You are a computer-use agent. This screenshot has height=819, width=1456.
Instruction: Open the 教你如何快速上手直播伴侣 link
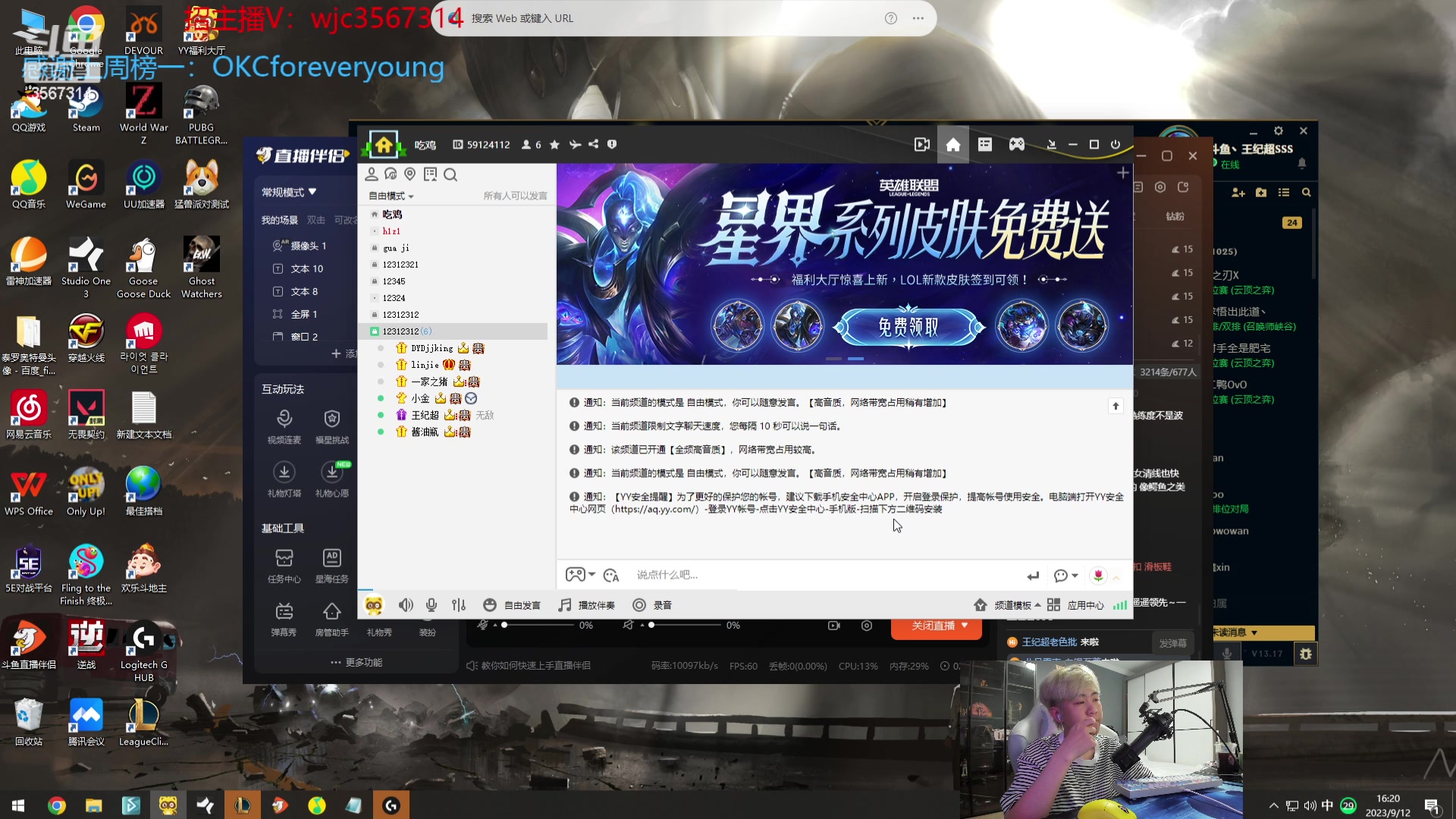[x=529, y=666]
